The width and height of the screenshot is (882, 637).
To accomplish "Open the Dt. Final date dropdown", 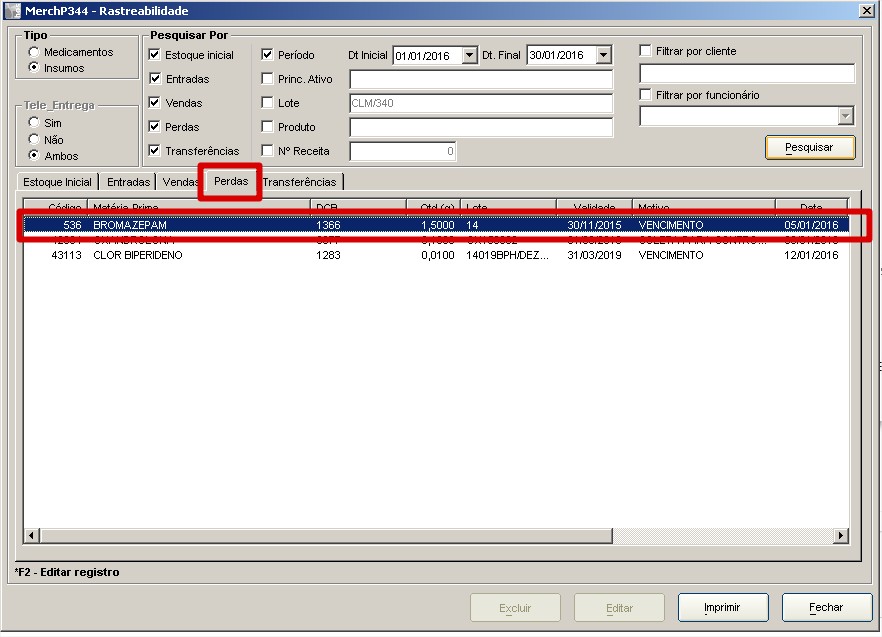I will [x=603, y=56].
